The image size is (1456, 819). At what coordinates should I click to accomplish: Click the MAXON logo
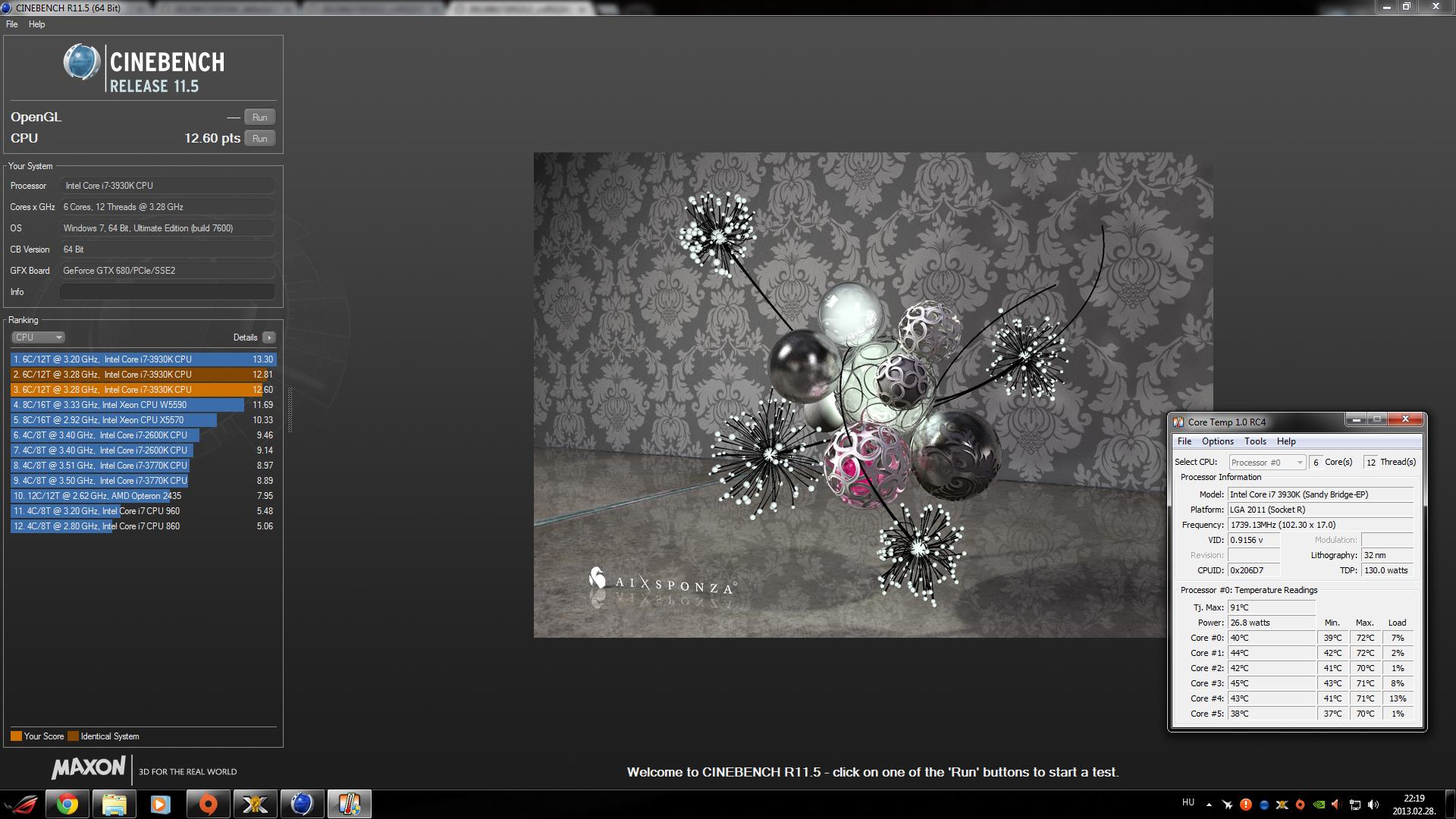click(88, 767)
